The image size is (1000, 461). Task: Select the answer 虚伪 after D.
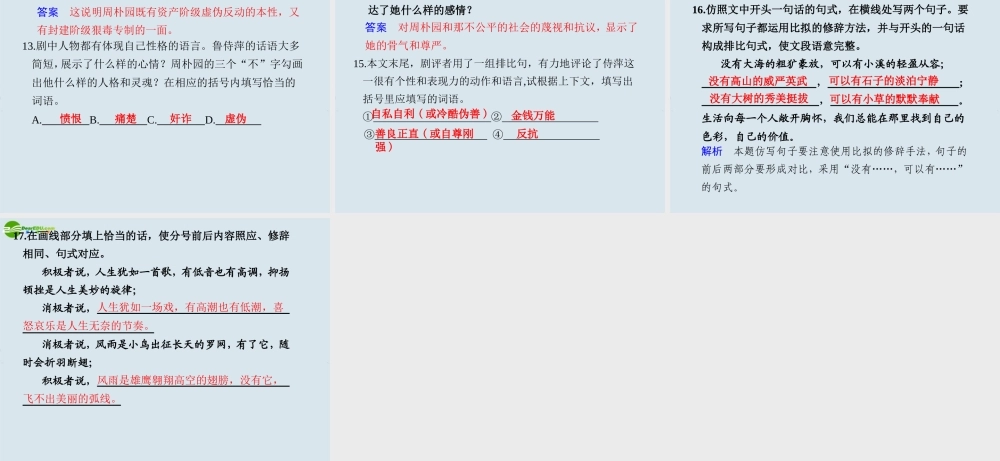click(x=235, y=119)
